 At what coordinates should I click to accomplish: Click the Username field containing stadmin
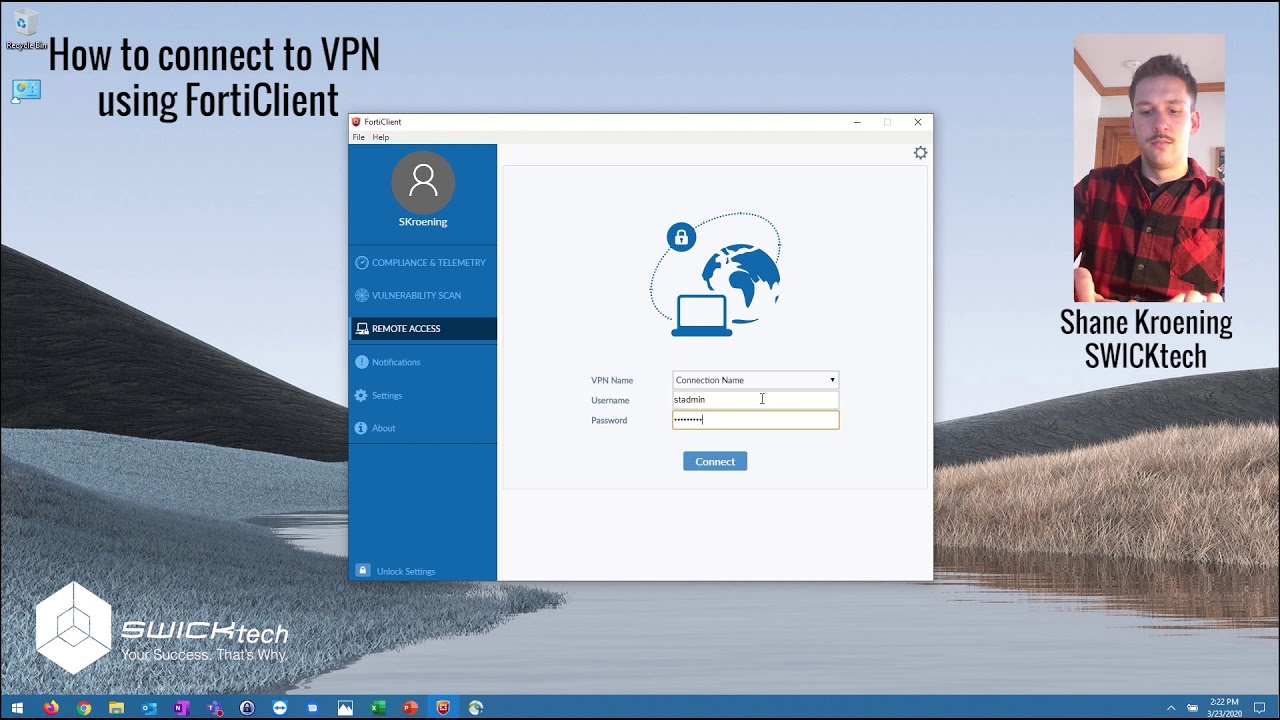(755, 400)
